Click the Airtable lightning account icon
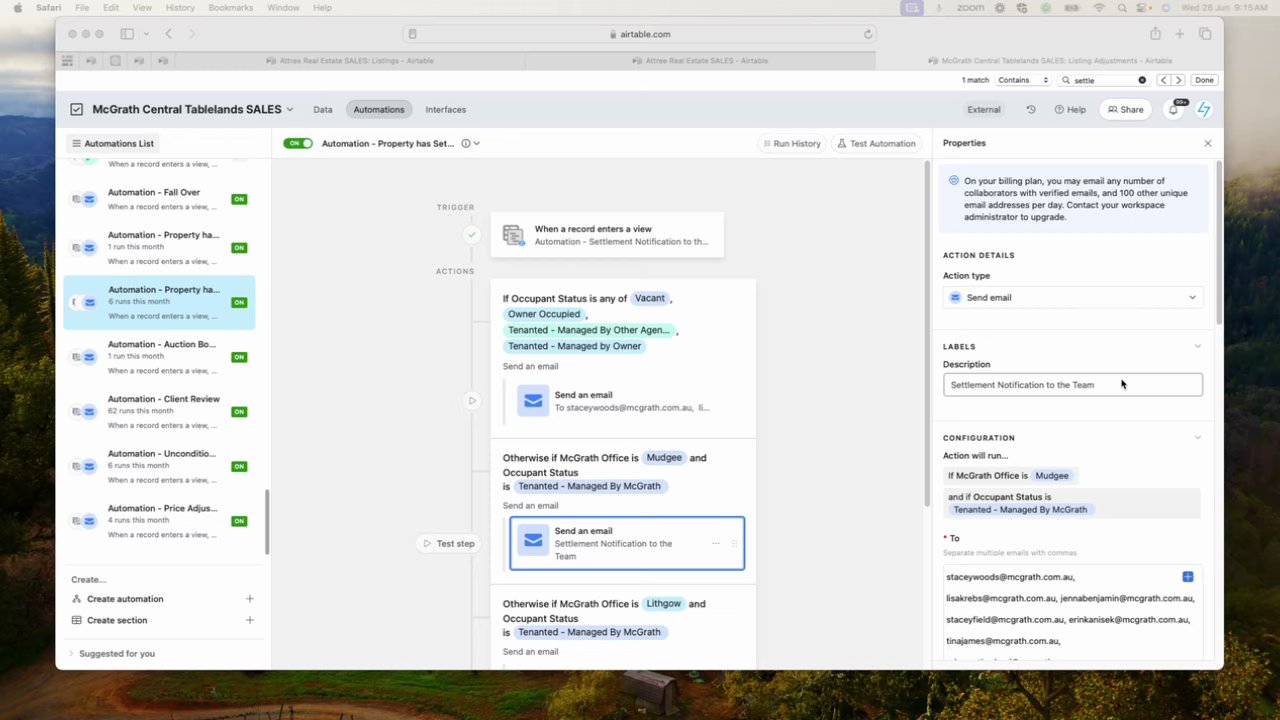Viewport: 1280px width, 720px height. pyautogui.click(x=1204, y=110)
